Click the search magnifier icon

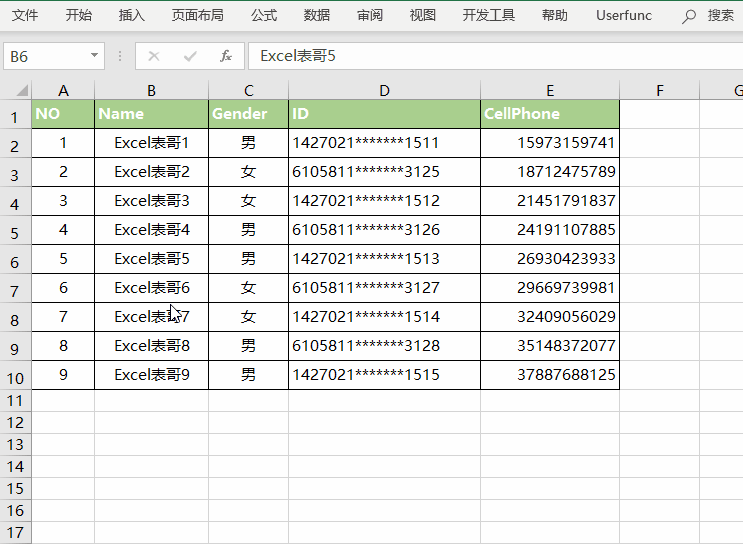689,17
